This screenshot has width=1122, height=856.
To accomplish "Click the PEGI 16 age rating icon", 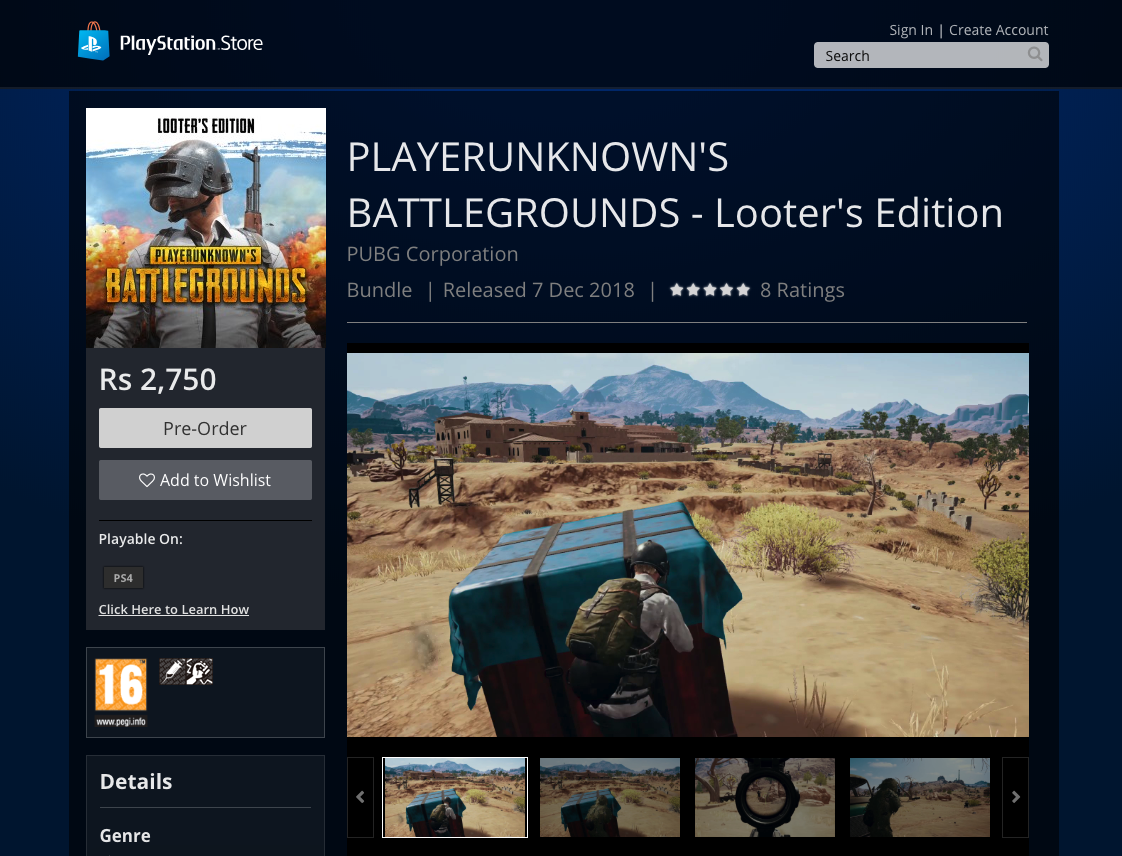I will click(121, 691).
